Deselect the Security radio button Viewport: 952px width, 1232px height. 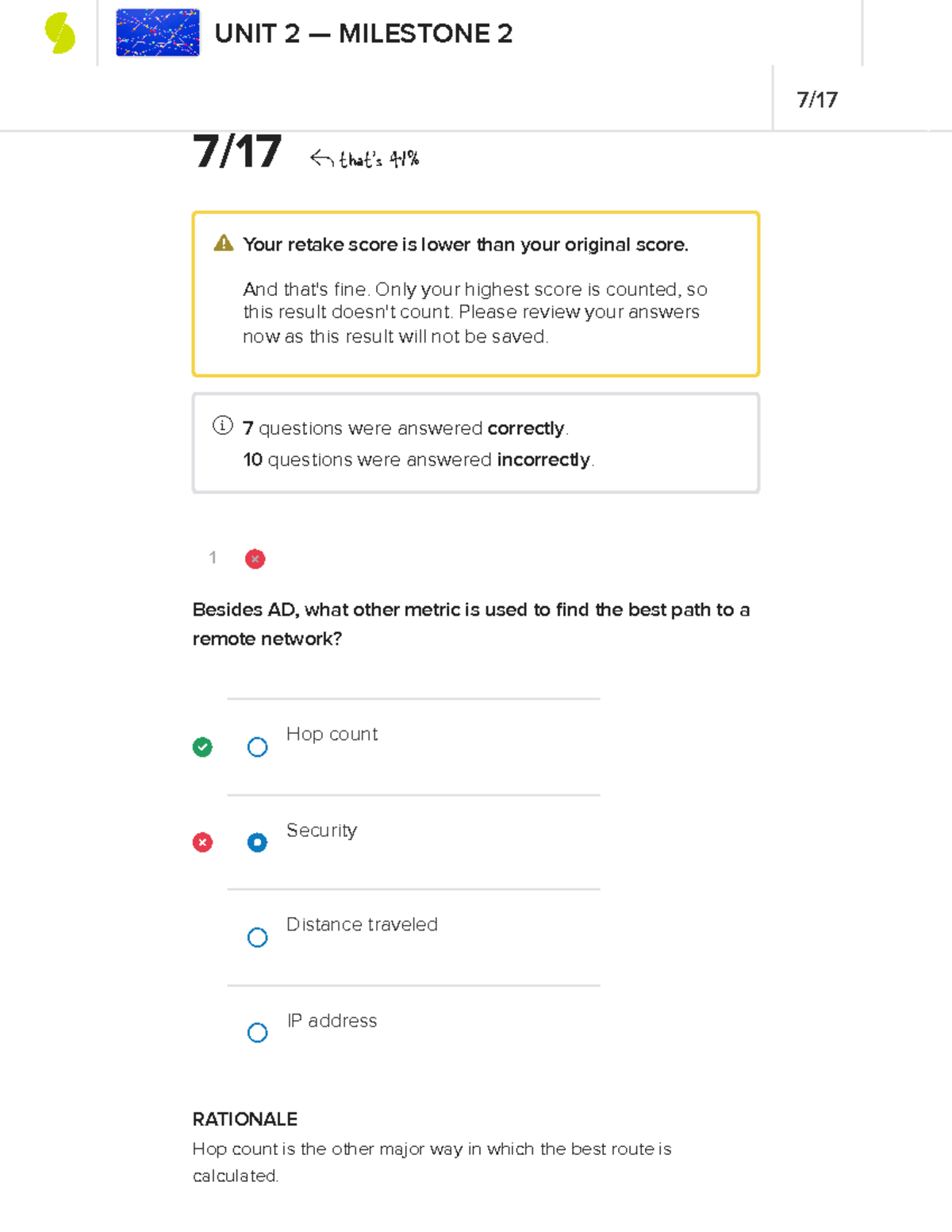click(257, 842)
